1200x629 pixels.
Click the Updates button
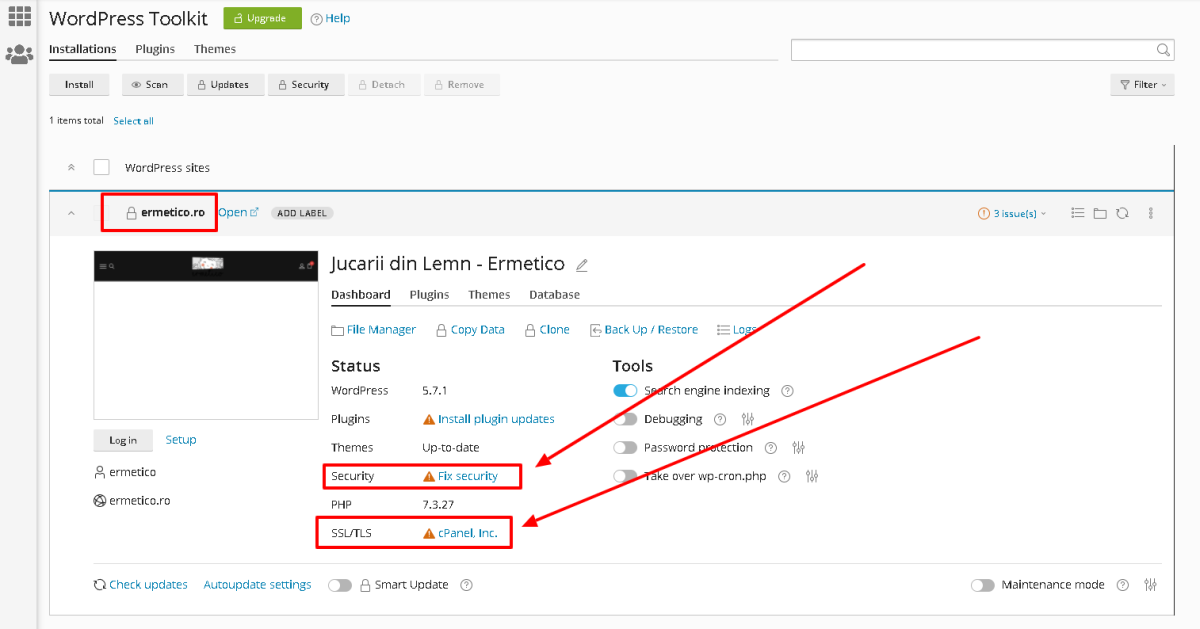pyautogui.click(x=225, y=85)
